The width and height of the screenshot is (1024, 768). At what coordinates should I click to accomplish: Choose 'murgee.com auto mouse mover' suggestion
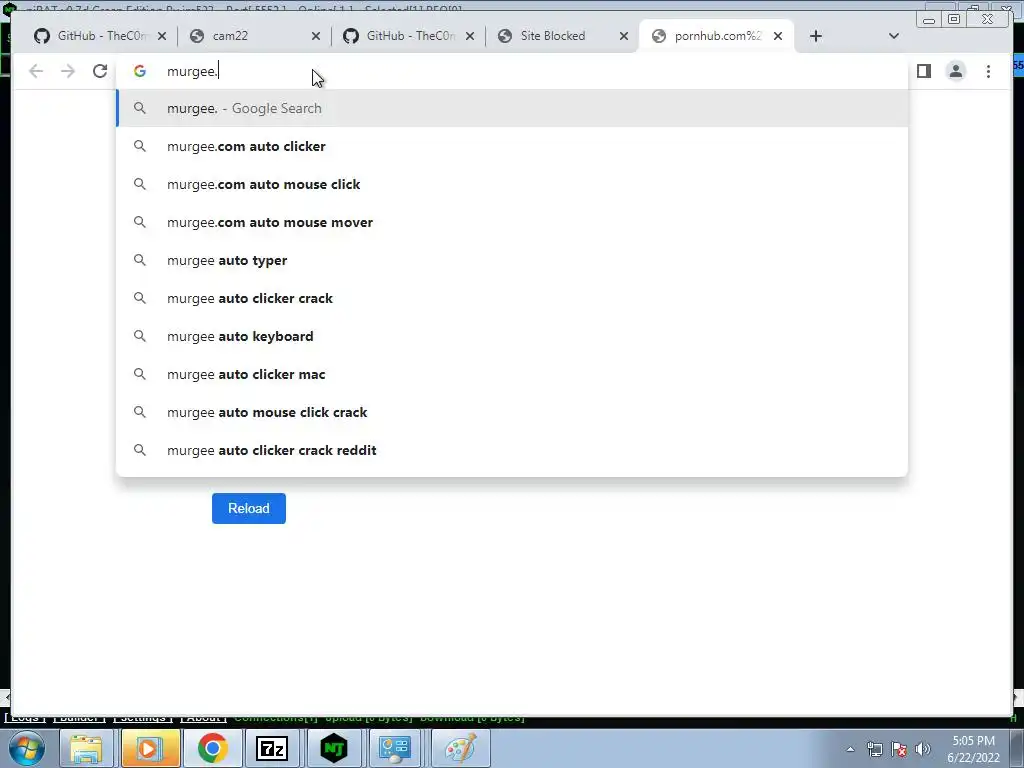pyautogui.click(x=512, y=222)
